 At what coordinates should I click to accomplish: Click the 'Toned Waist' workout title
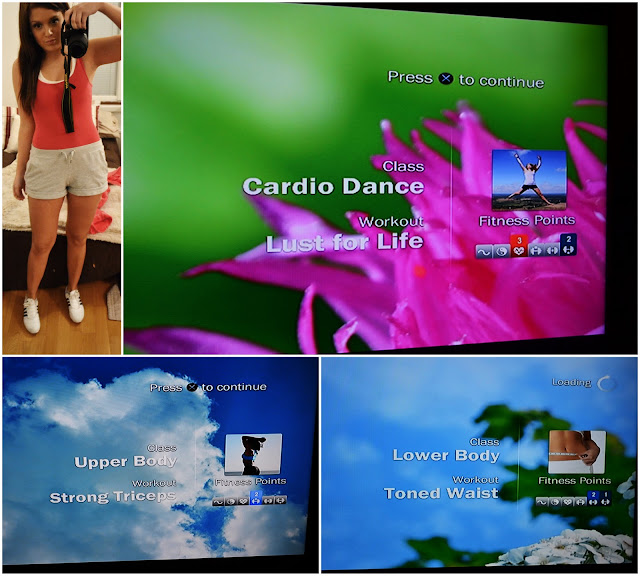[441, 493]
